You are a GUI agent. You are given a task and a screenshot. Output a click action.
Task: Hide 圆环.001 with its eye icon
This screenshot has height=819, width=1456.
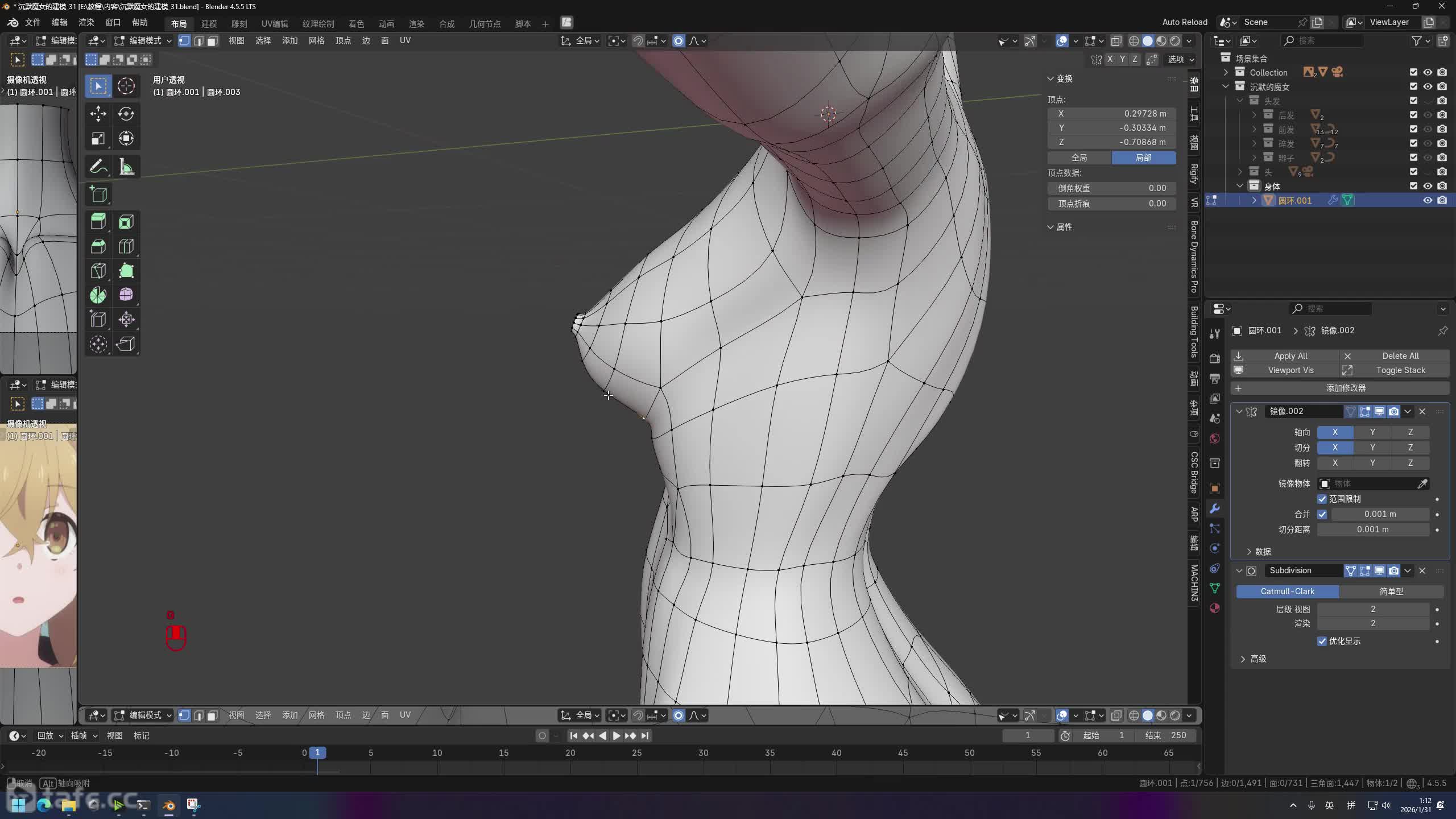pos(1427,200)
